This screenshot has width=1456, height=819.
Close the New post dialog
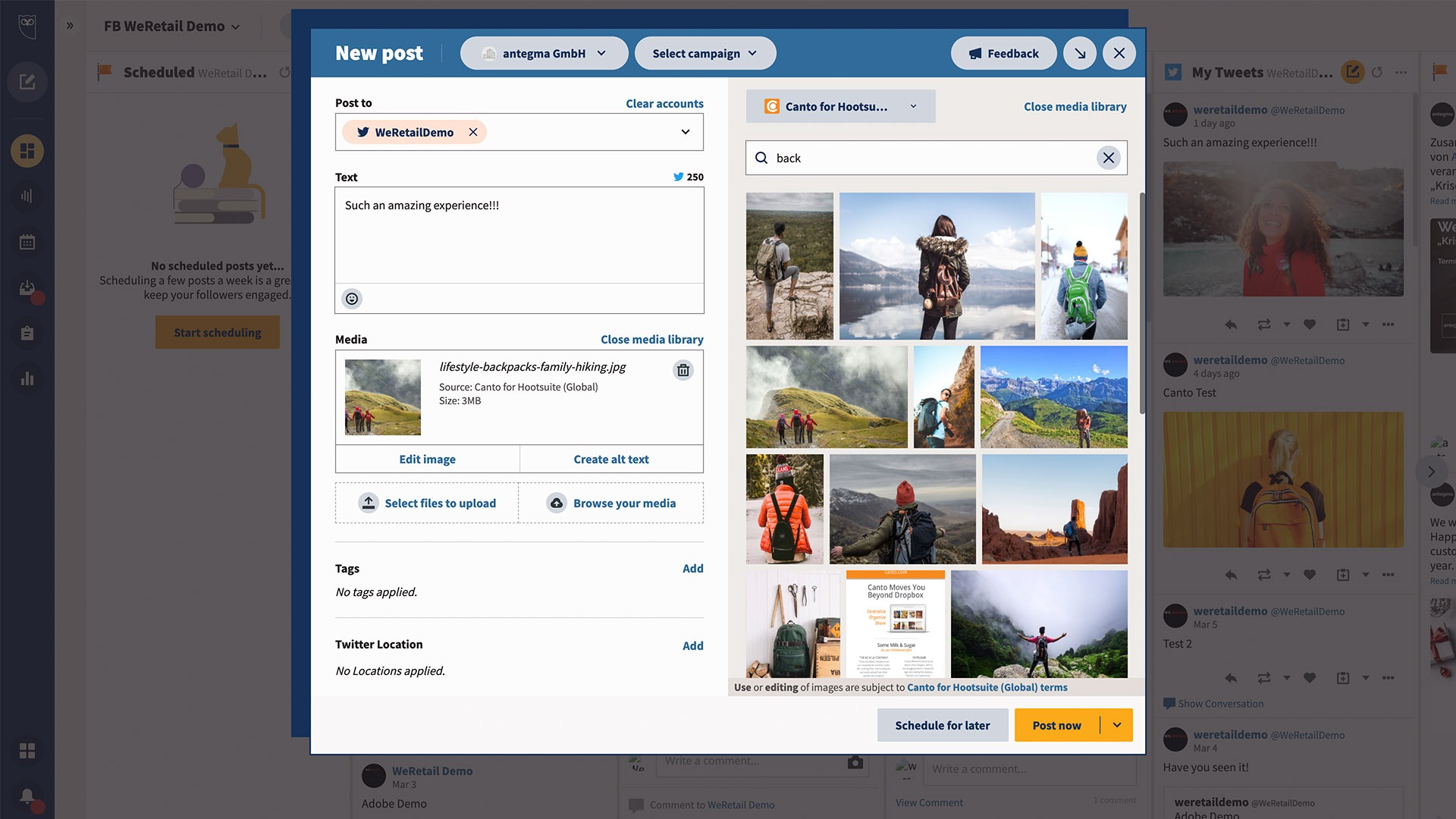[x=1119, y=53]
